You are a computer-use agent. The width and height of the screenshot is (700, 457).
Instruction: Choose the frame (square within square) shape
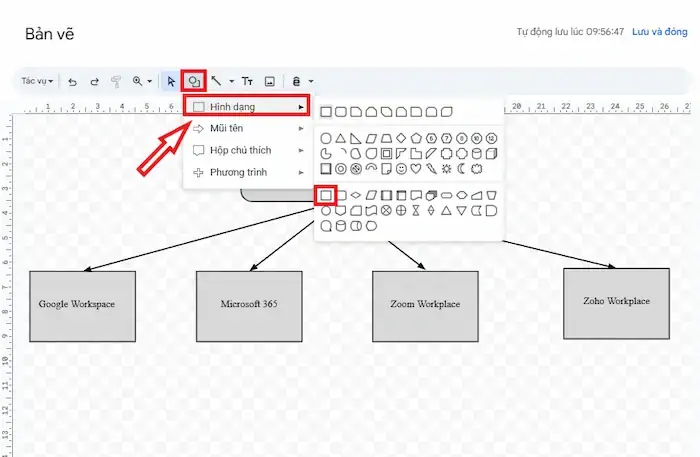point(386,154)
